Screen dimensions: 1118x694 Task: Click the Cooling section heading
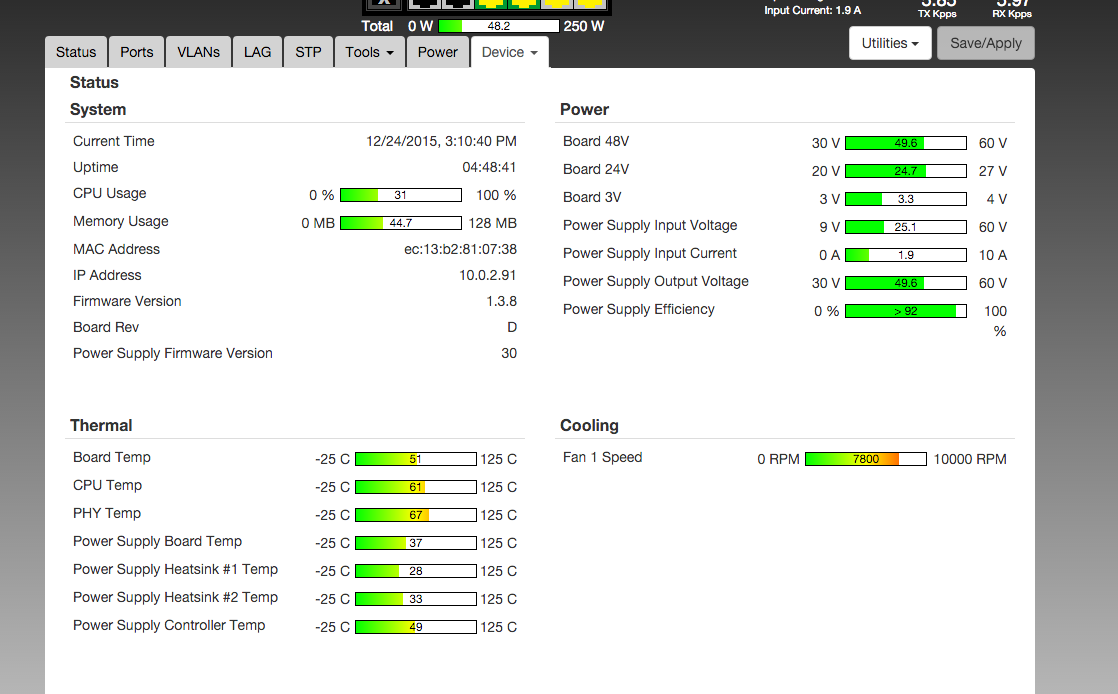pyautogui.click(x=589, y=426)
